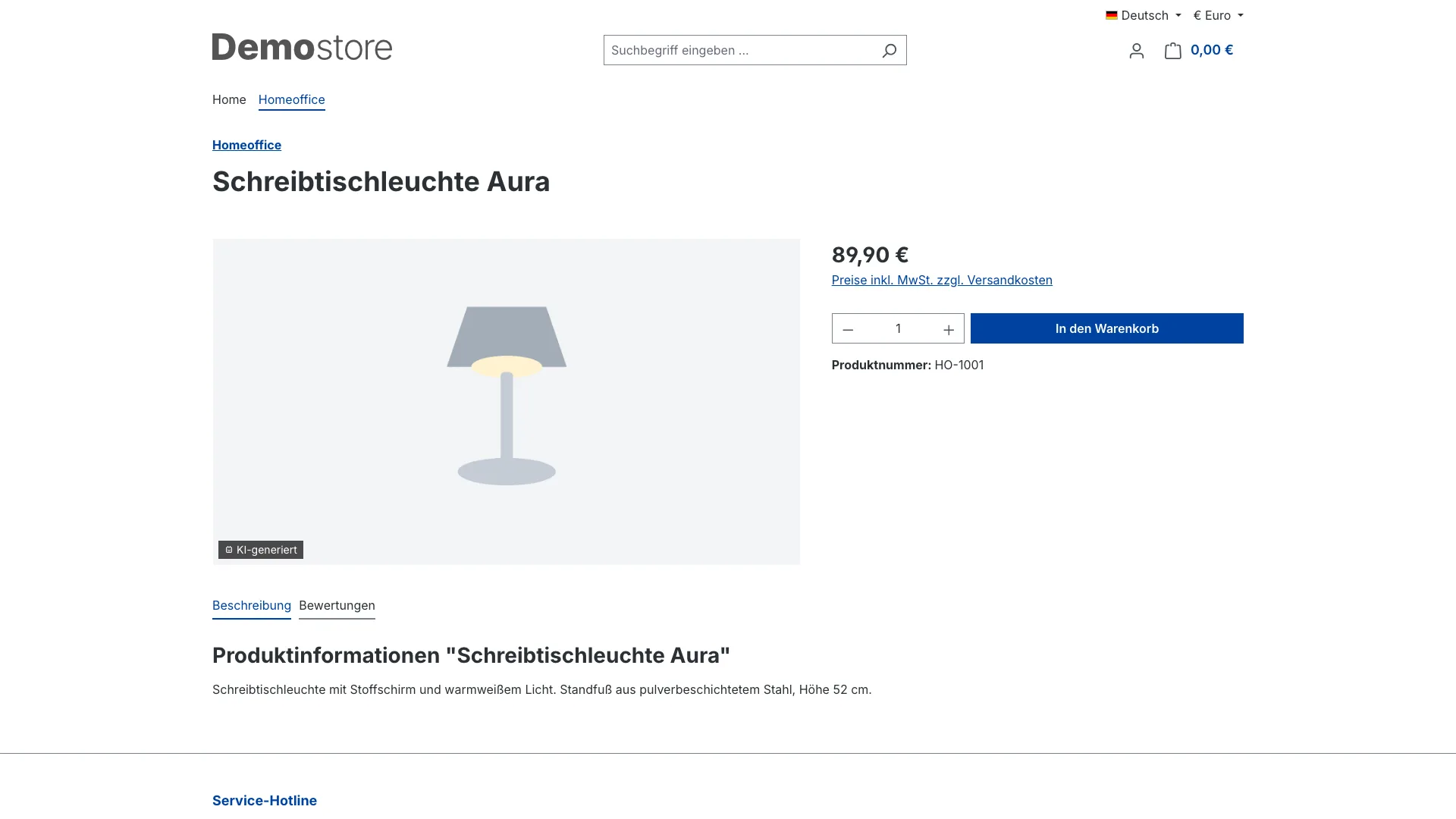Select product number HO-1001 text
The image size is (1456, 819).
tap(959, 365)
